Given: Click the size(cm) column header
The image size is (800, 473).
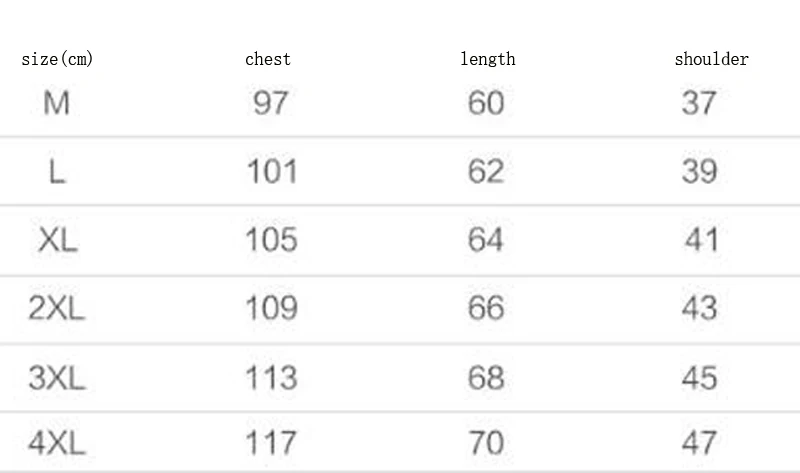Looking at the screenshot, I should tap(57, 59).
